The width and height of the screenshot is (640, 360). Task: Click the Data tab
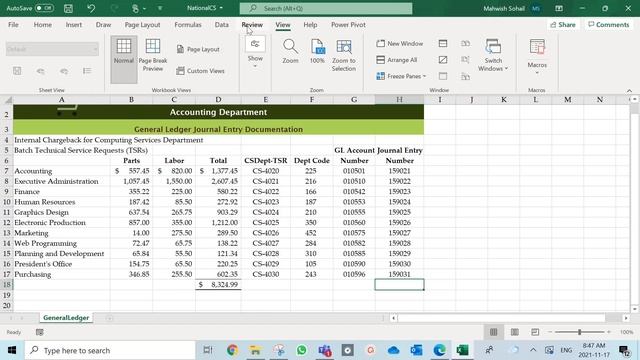pyautogui.click(x=222, y=25)
